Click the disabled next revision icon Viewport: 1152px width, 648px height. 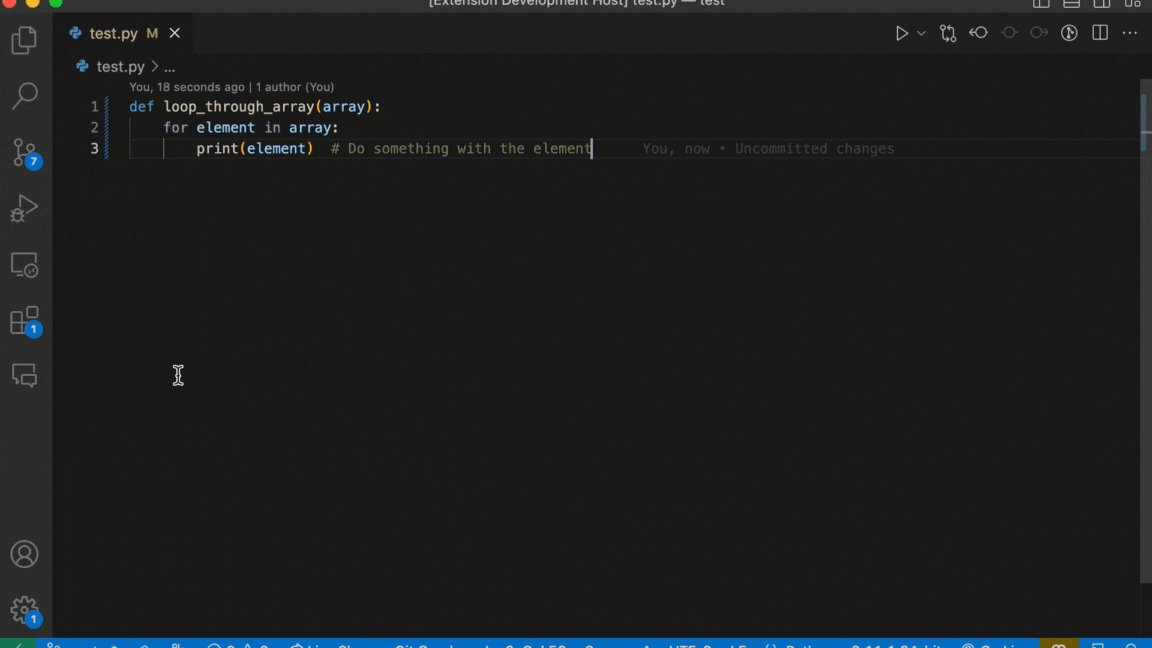point(1039,33)
